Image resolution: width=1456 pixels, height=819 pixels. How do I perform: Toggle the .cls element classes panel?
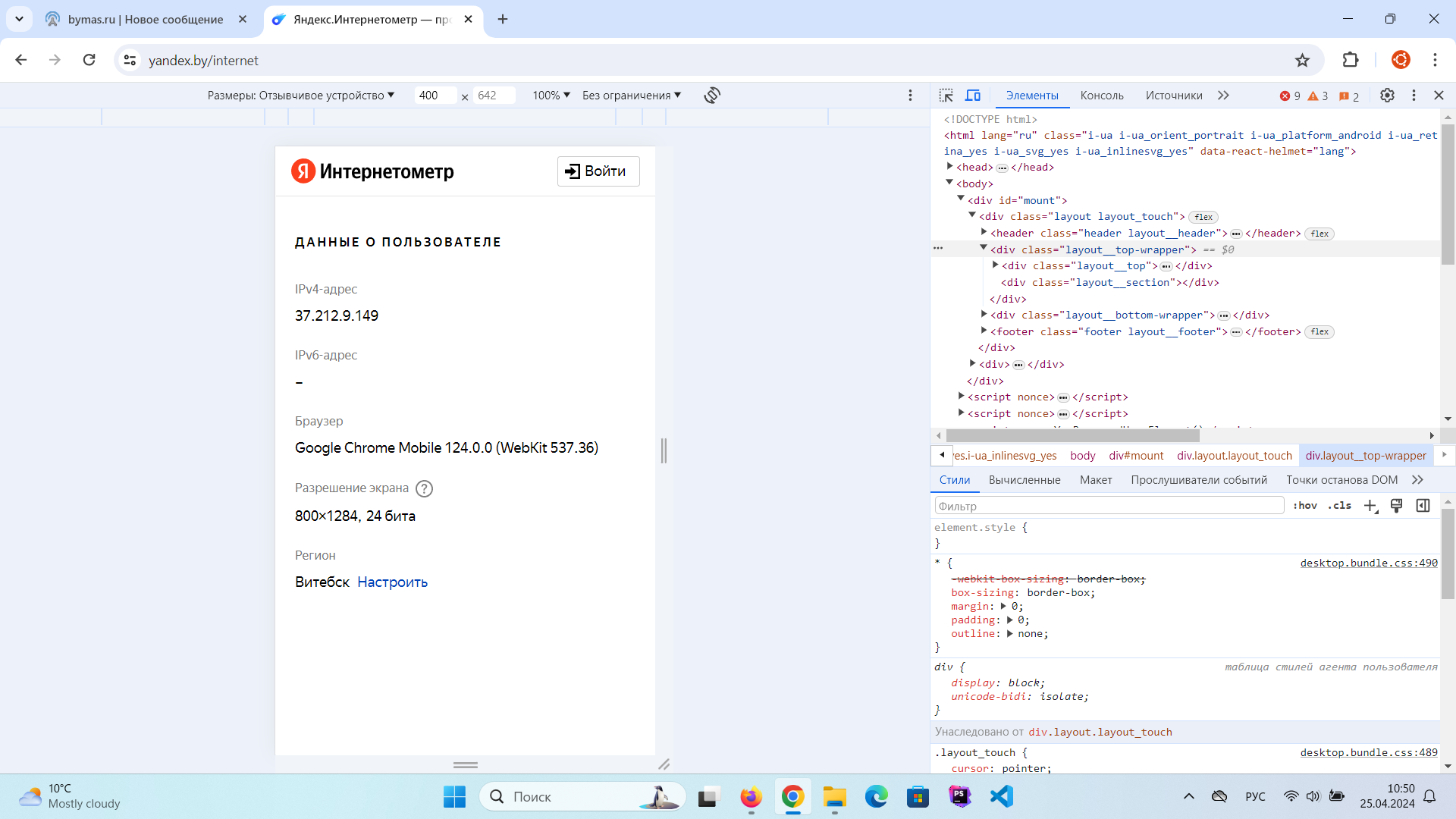click(1339, 506)
